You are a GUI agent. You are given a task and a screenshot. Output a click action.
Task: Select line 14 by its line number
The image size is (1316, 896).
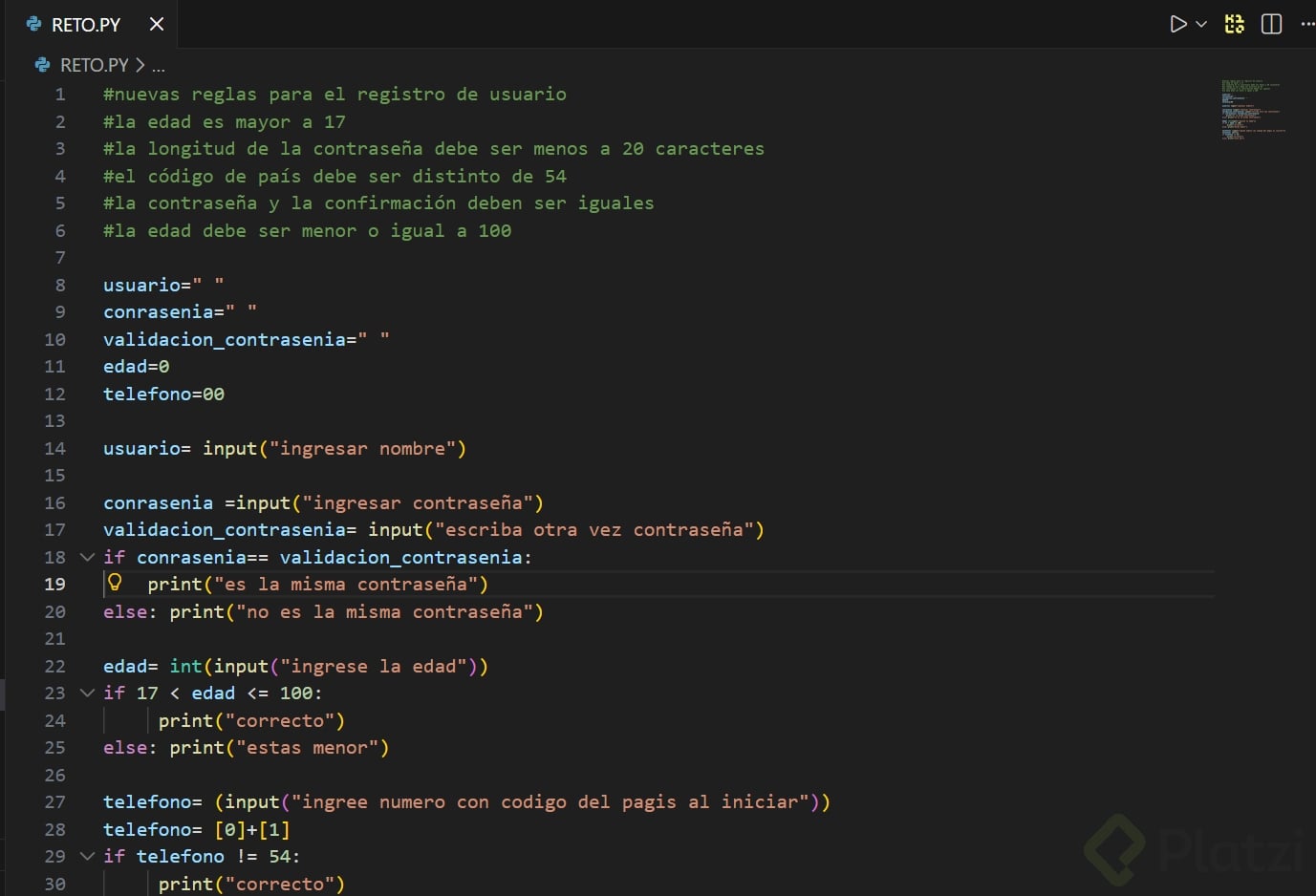tap(55, 448)
